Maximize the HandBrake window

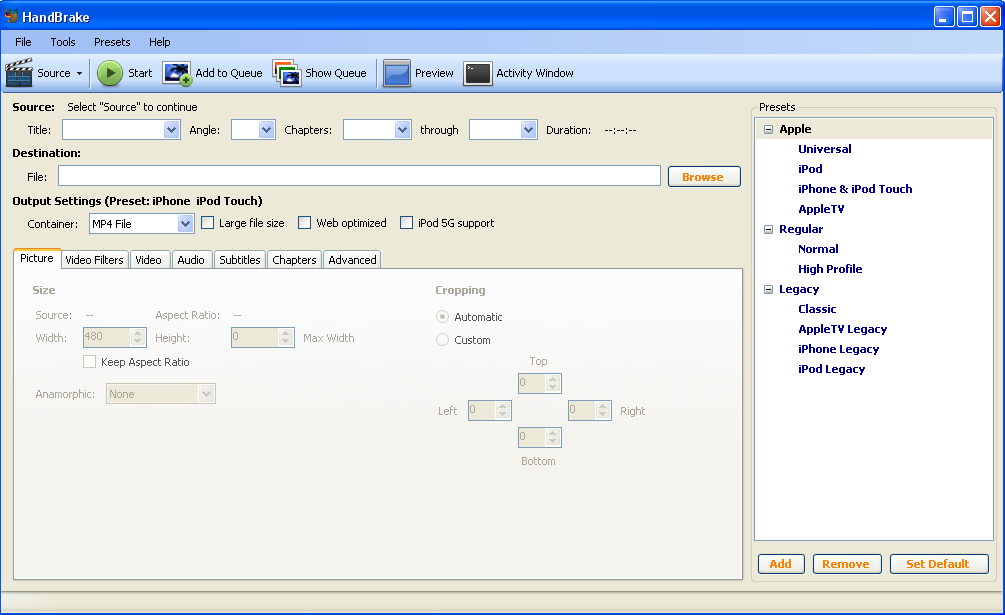[x=967, y=17]
